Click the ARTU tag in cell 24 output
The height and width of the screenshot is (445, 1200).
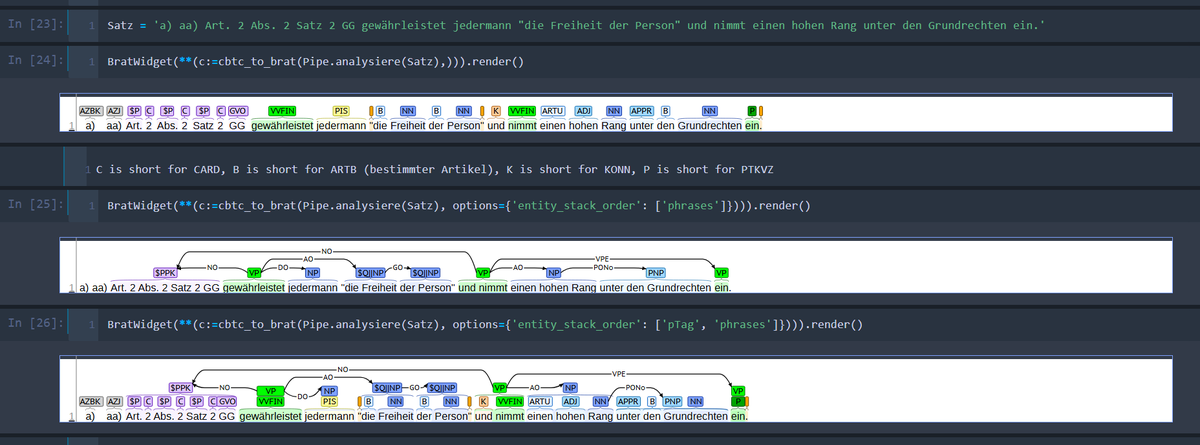coord(553,111)
